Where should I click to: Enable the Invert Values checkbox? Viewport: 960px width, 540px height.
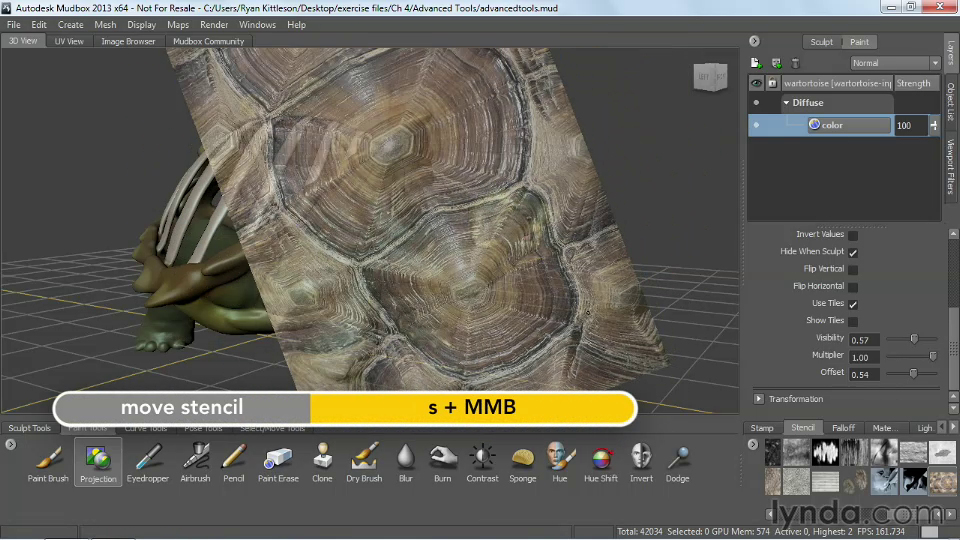pyautogui.click(x=853, y=234)
